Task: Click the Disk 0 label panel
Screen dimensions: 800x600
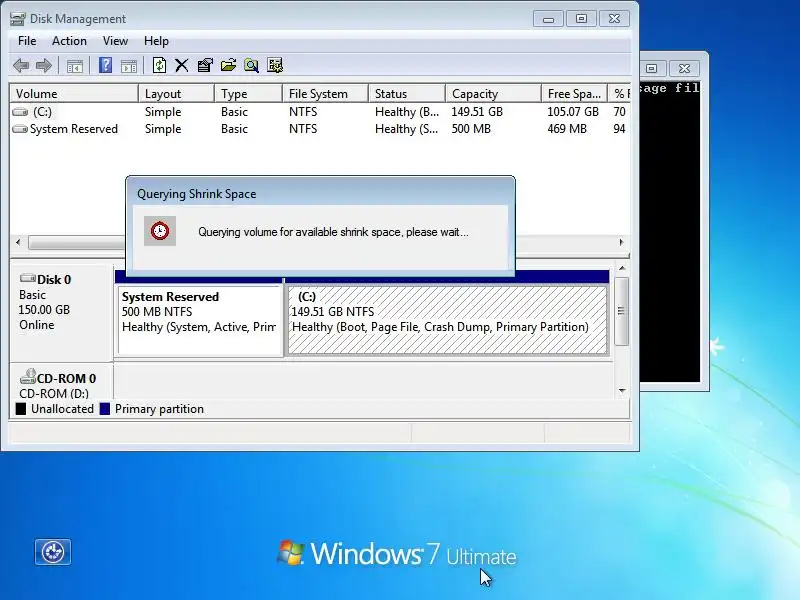Action: [x=61, y=311]
